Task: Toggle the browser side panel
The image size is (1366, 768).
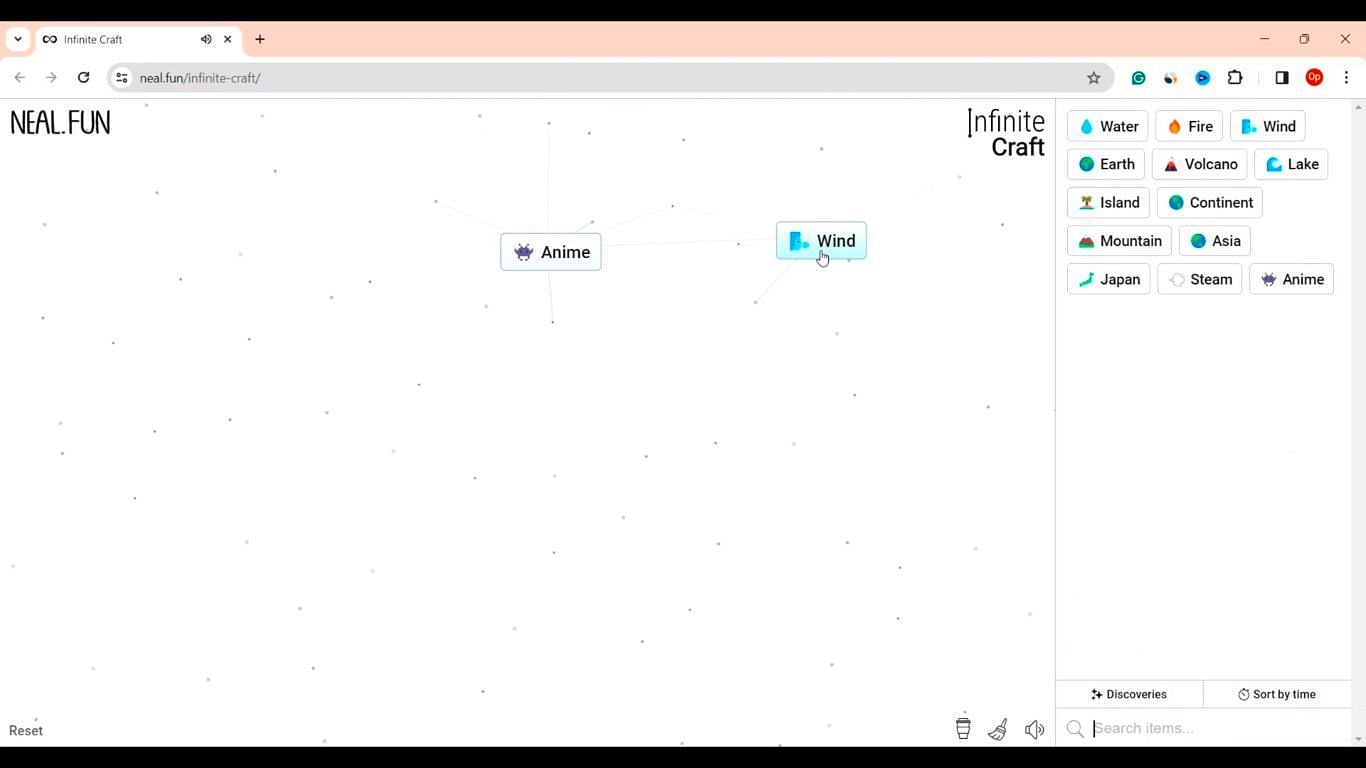Action: pyautogui.click(x=1282, y=77)
